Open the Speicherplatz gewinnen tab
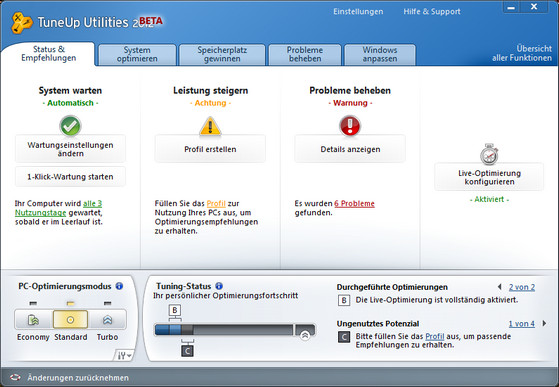Viewport: 559px width, 387px height. click(x=222, y=55)
